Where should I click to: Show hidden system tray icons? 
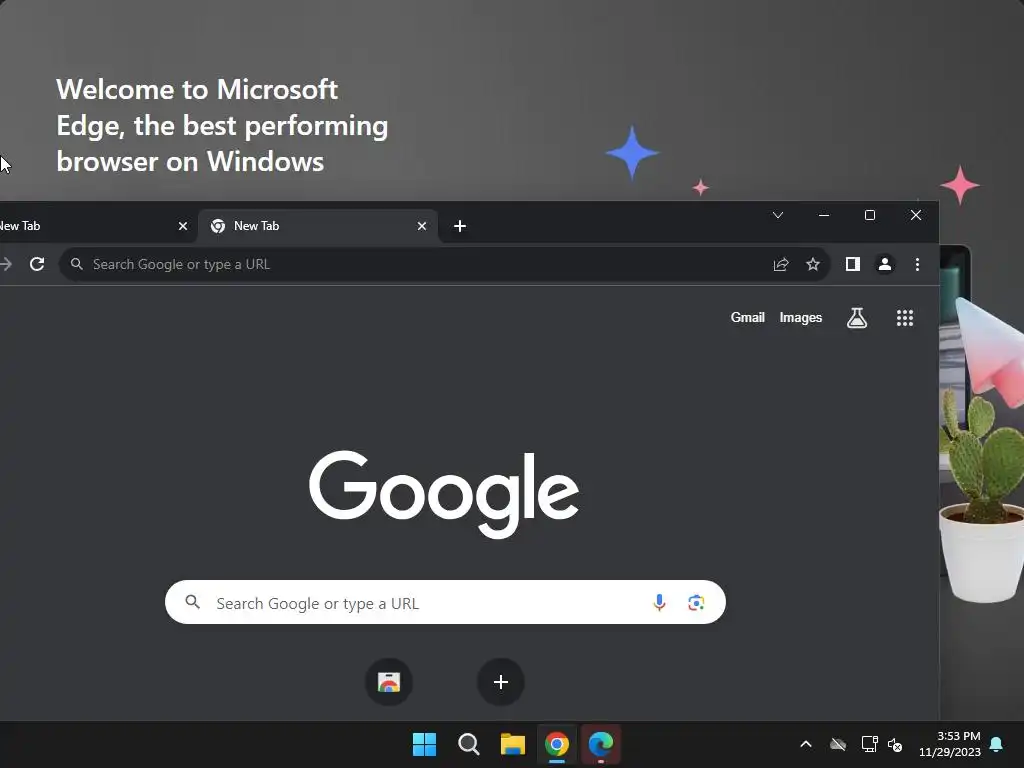[x=806, y=744]
